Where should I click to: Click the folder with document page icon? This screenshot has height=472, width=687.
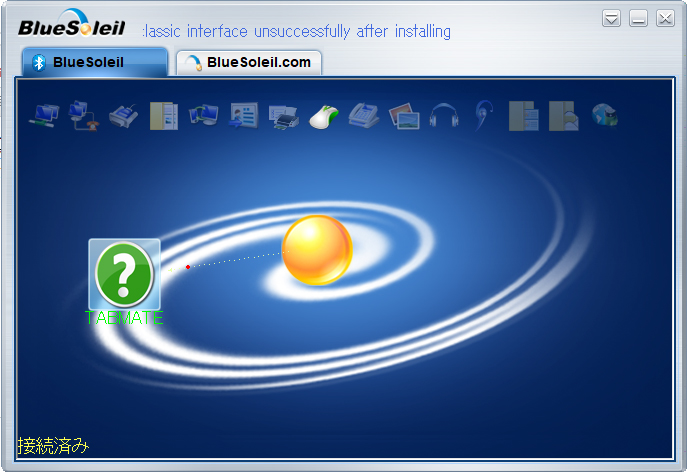tap(524, 116)
